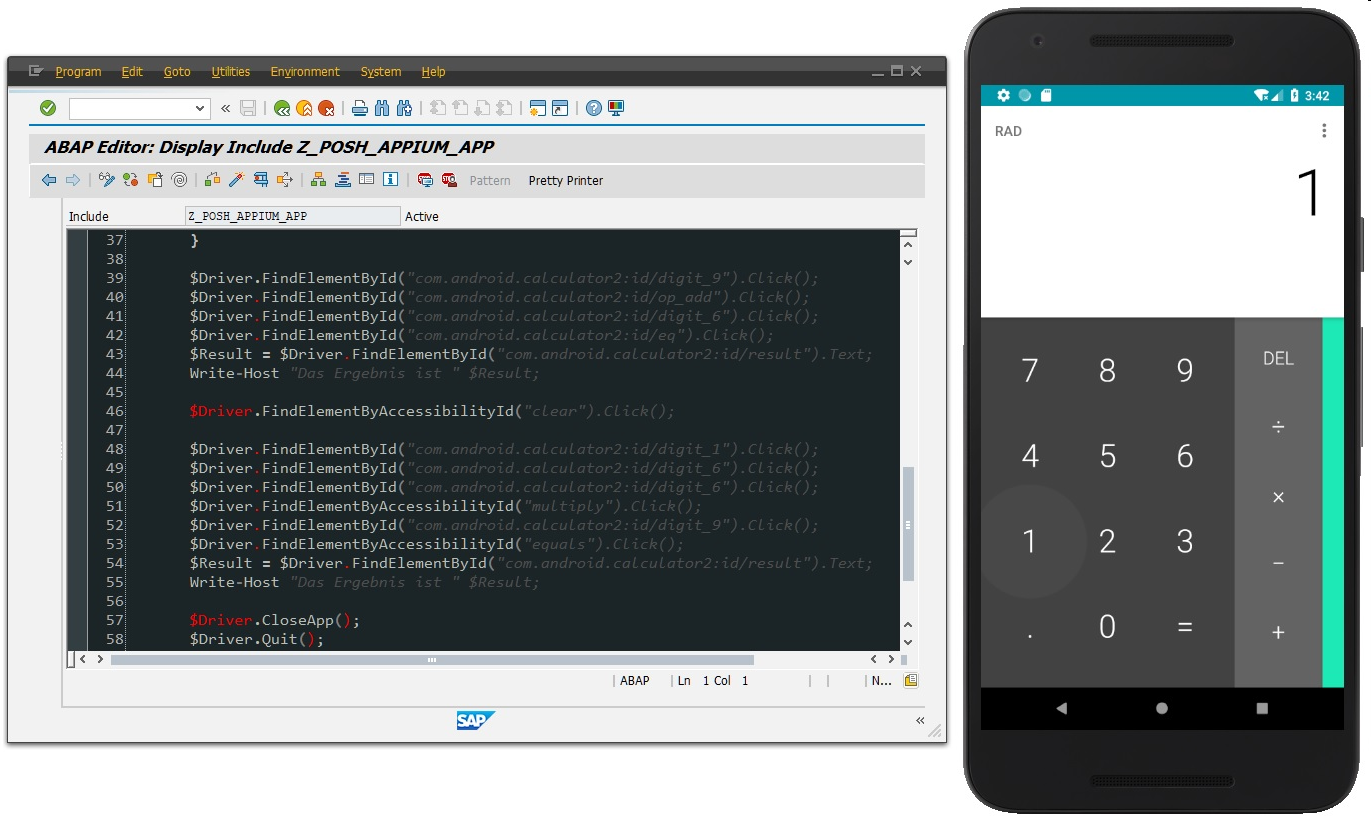Screen dimensions: 1371x819
Task: Open the Program menu
Action: 78,72
